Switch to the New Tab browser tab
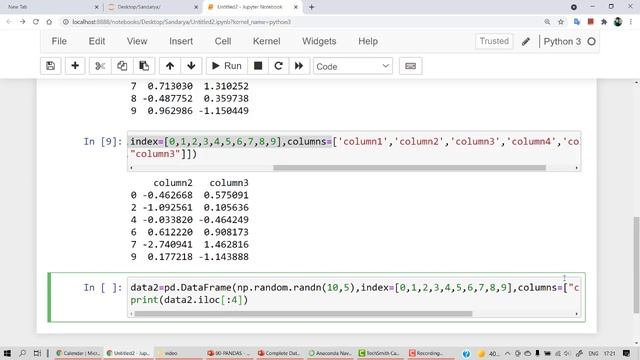Viewport: 640px width, 360px height. point(51,7)
